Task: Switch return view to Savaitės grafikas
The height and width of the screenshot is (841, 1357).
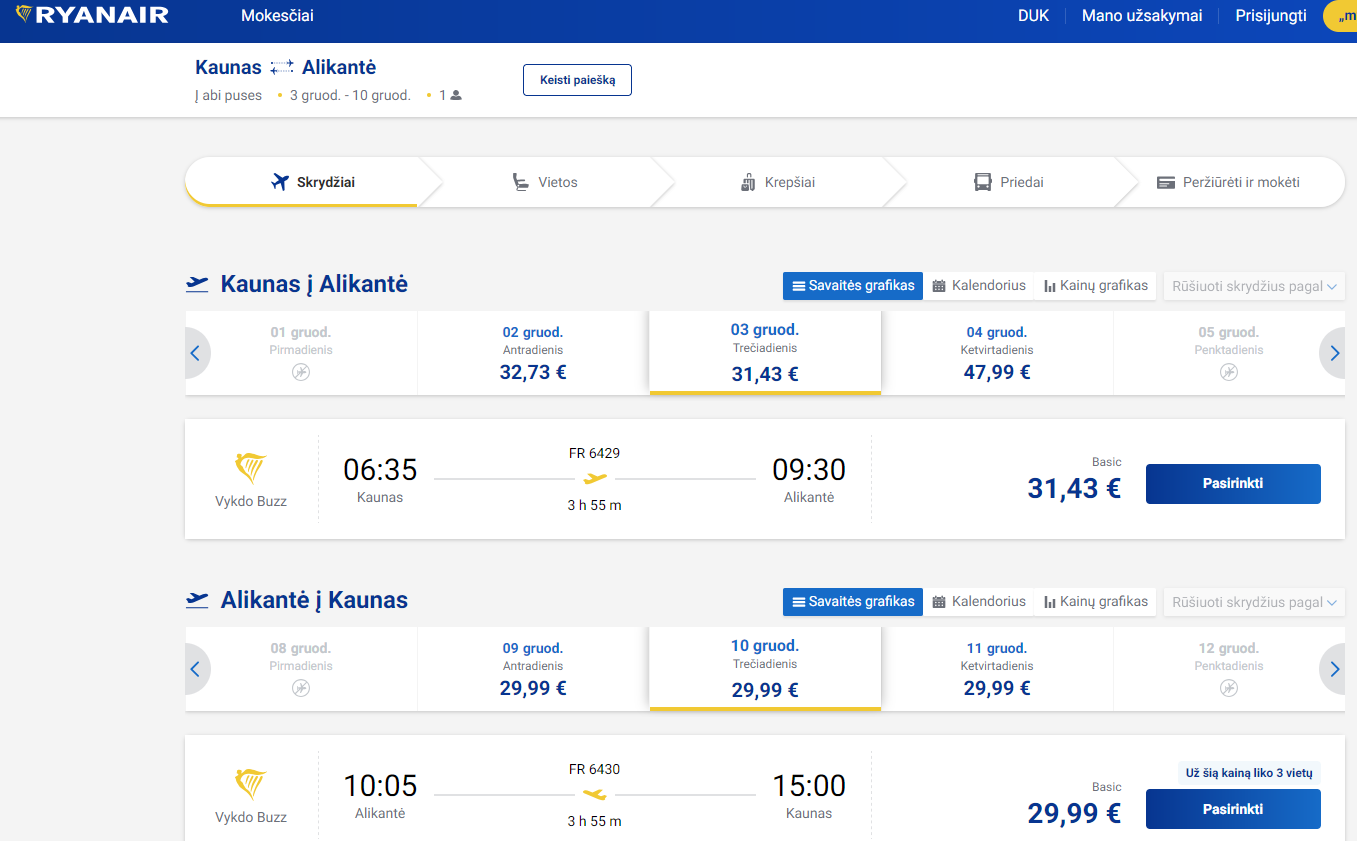Action: point(853,602)
